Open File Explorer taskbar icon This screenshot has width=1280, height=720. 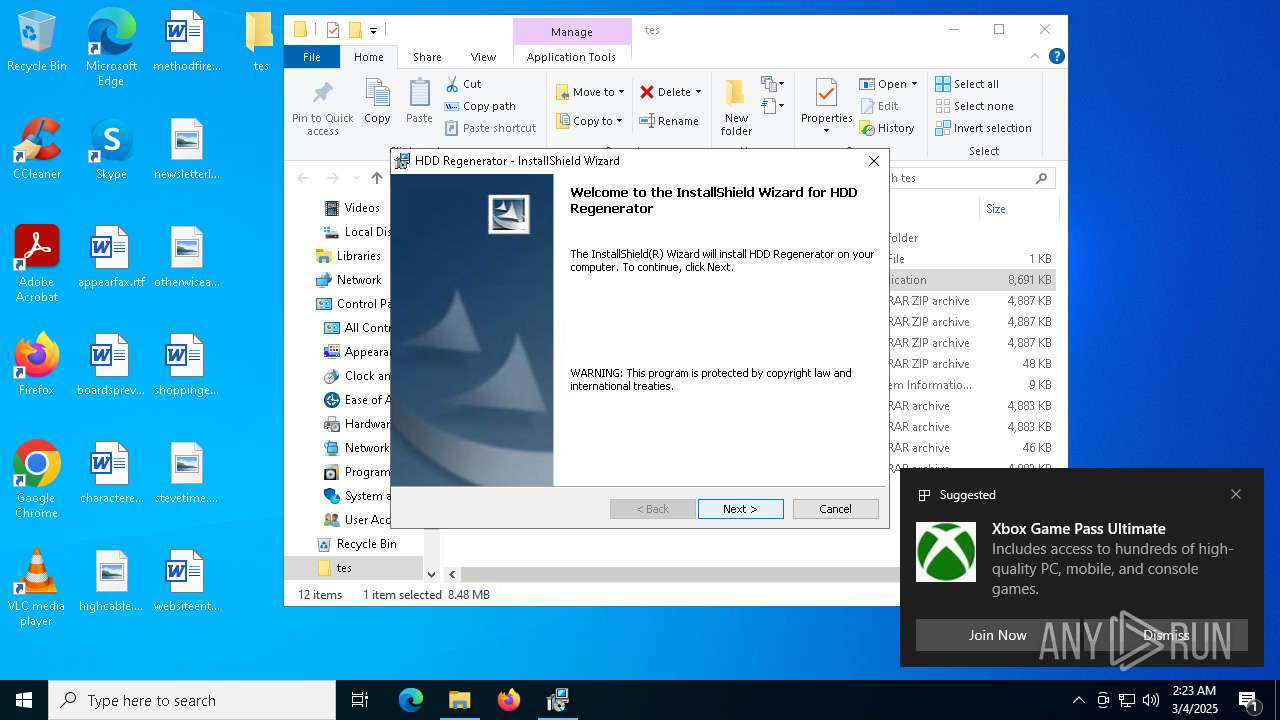[459, 700]
